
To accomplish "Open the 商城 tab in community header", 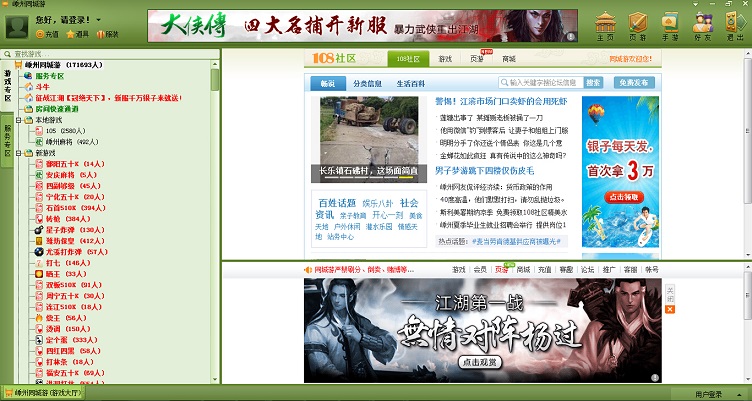I will pos(509,59).
